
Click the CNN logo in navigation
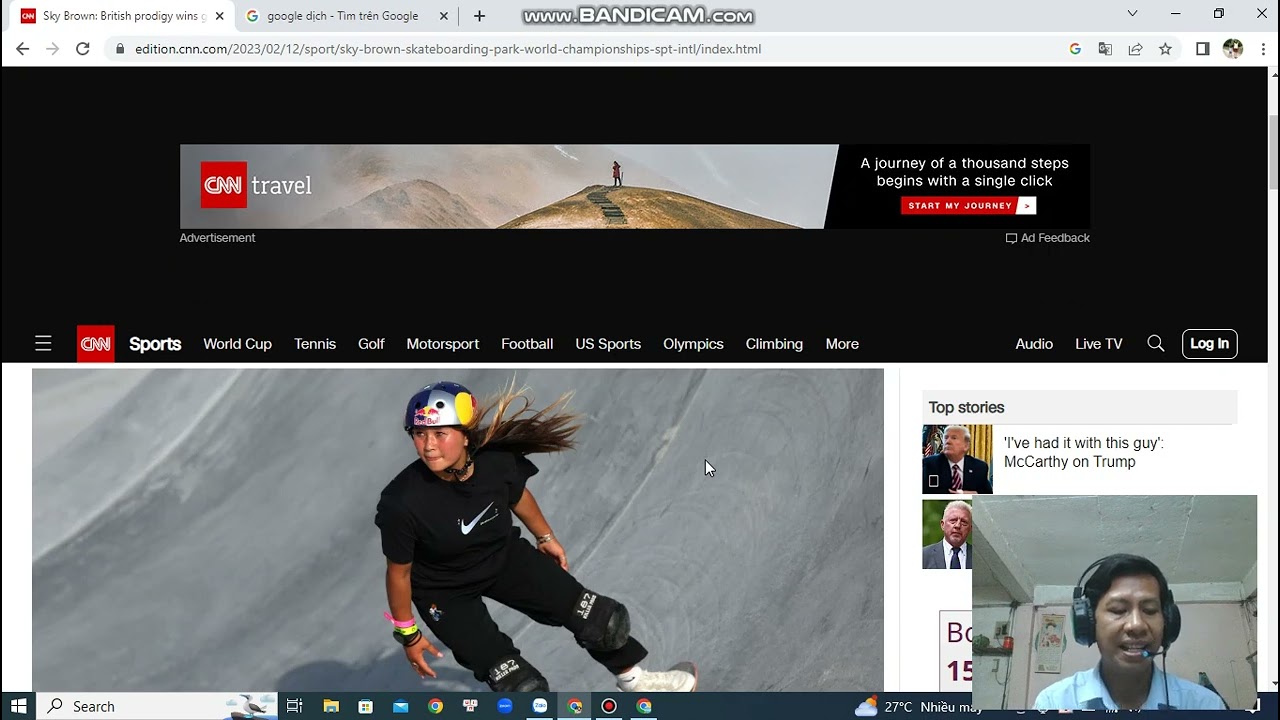coord(96,344)
